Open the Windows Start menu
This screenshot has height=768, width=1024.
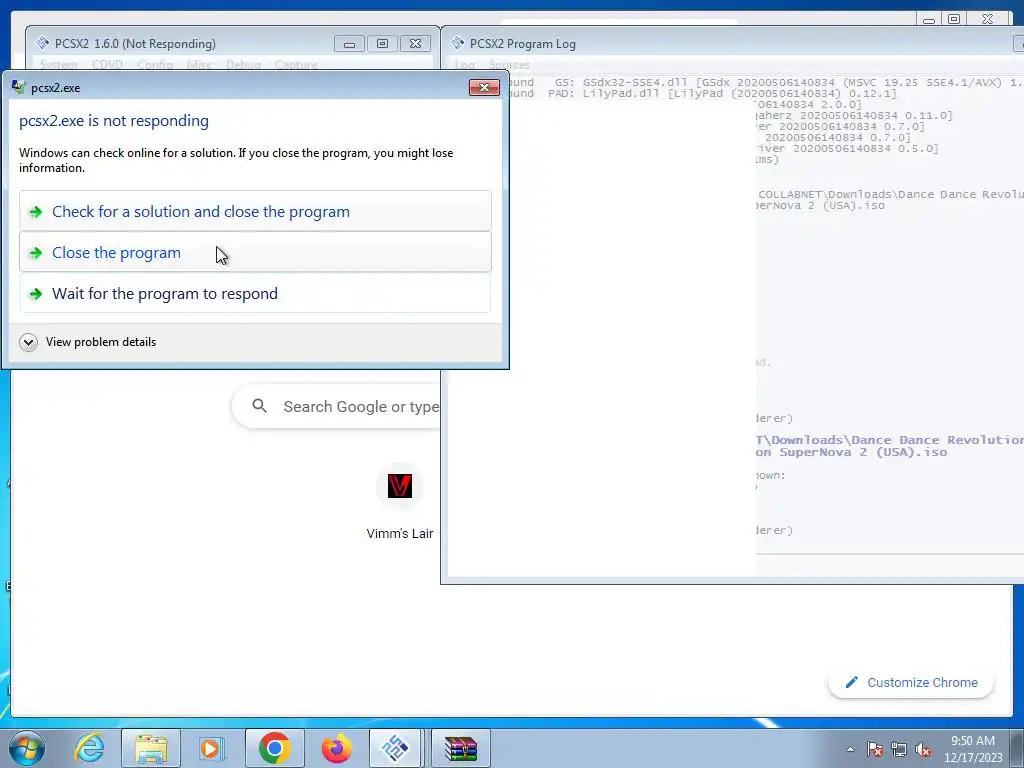click(27, 748)
